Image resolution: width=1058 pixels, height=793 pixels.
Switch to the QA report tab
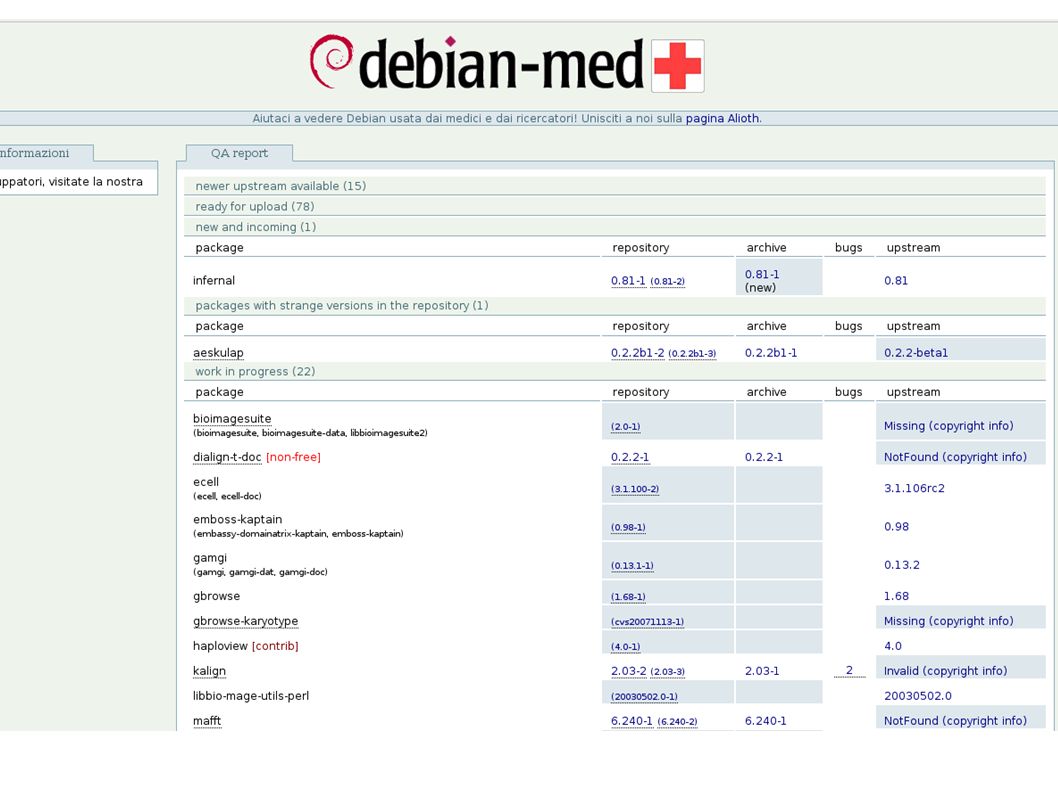(x=239, y=153)
